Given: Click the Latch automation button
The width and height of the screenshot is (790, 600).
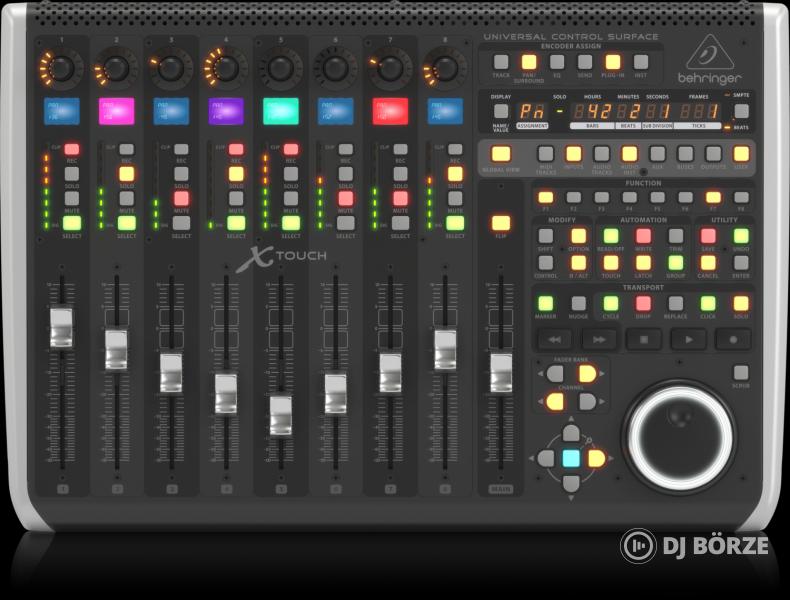Looking at the screenshot, I should 643,262.
